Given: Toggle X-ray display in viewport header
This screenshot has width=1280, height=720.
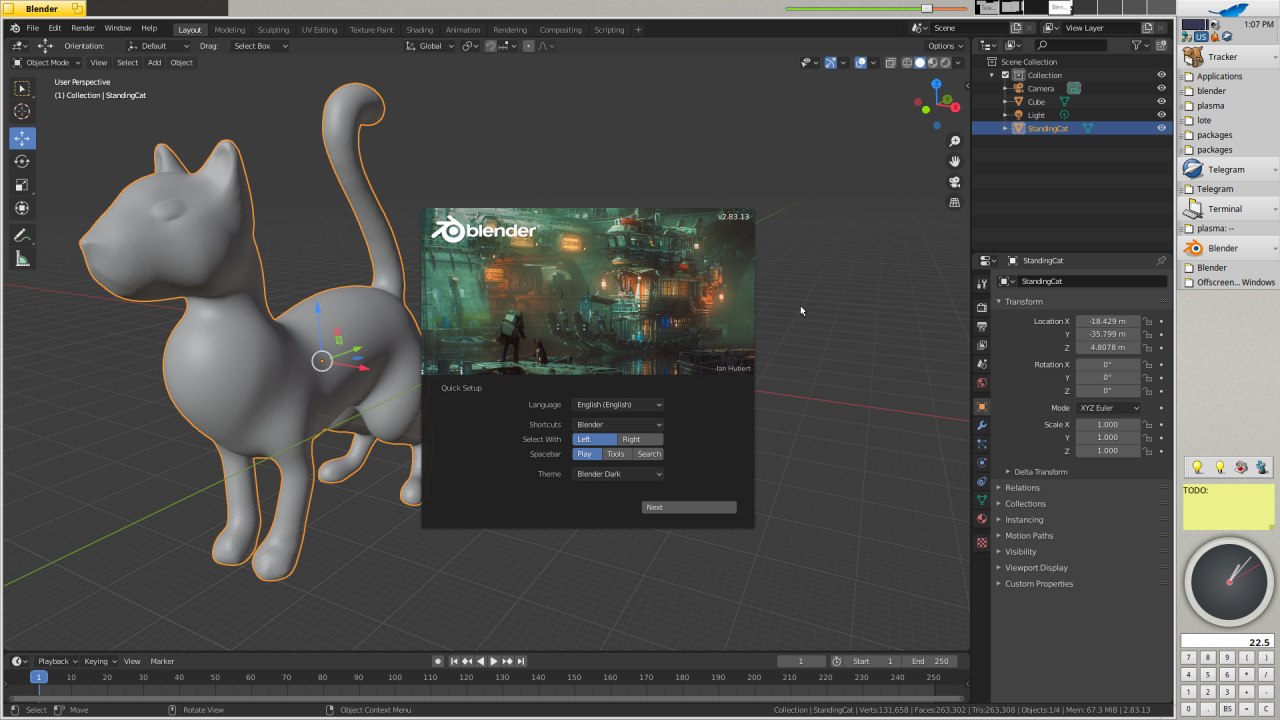Looking at the screenshot, I should pos(889,62).
